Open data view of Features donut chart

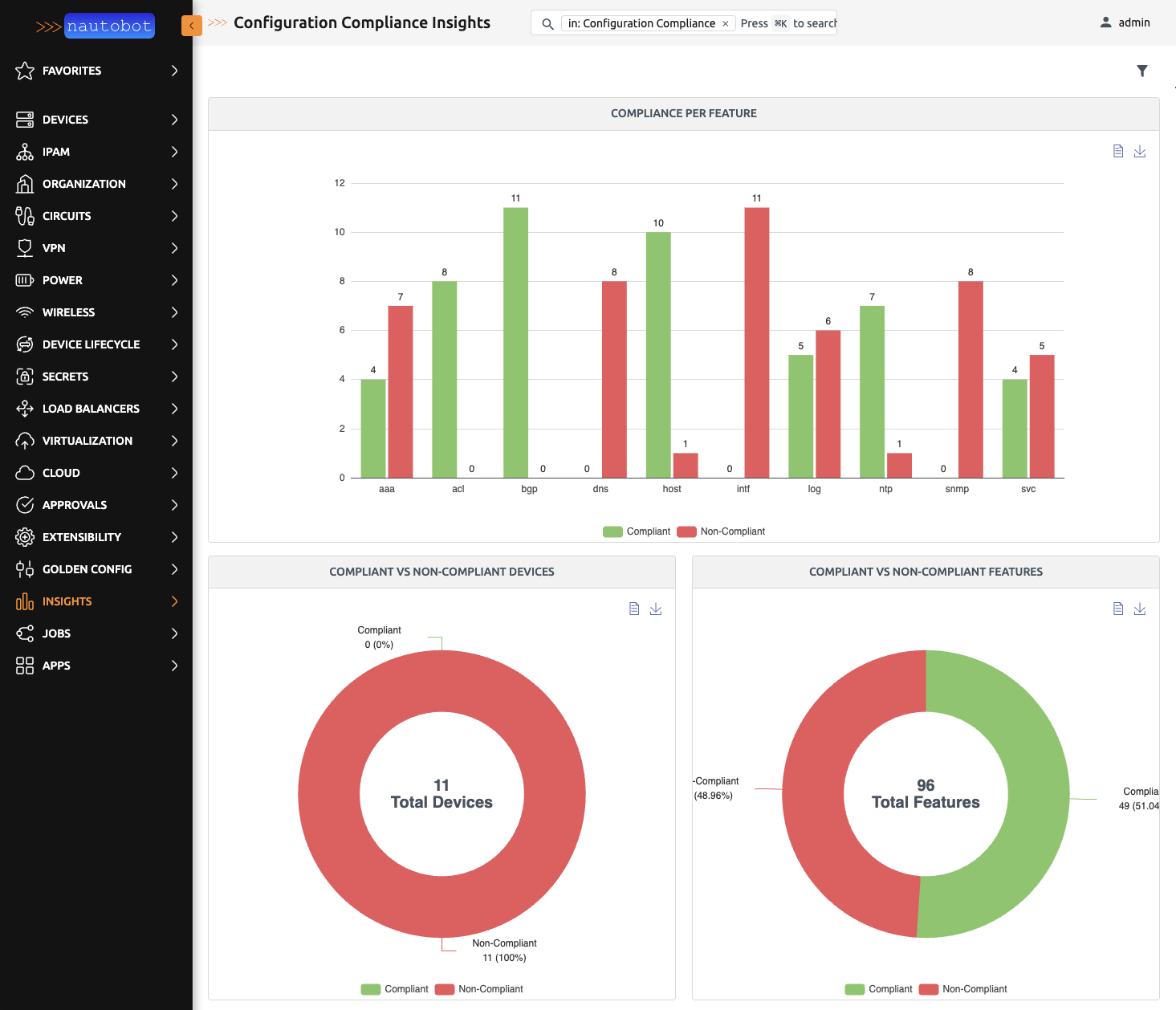click(1117, 609)
